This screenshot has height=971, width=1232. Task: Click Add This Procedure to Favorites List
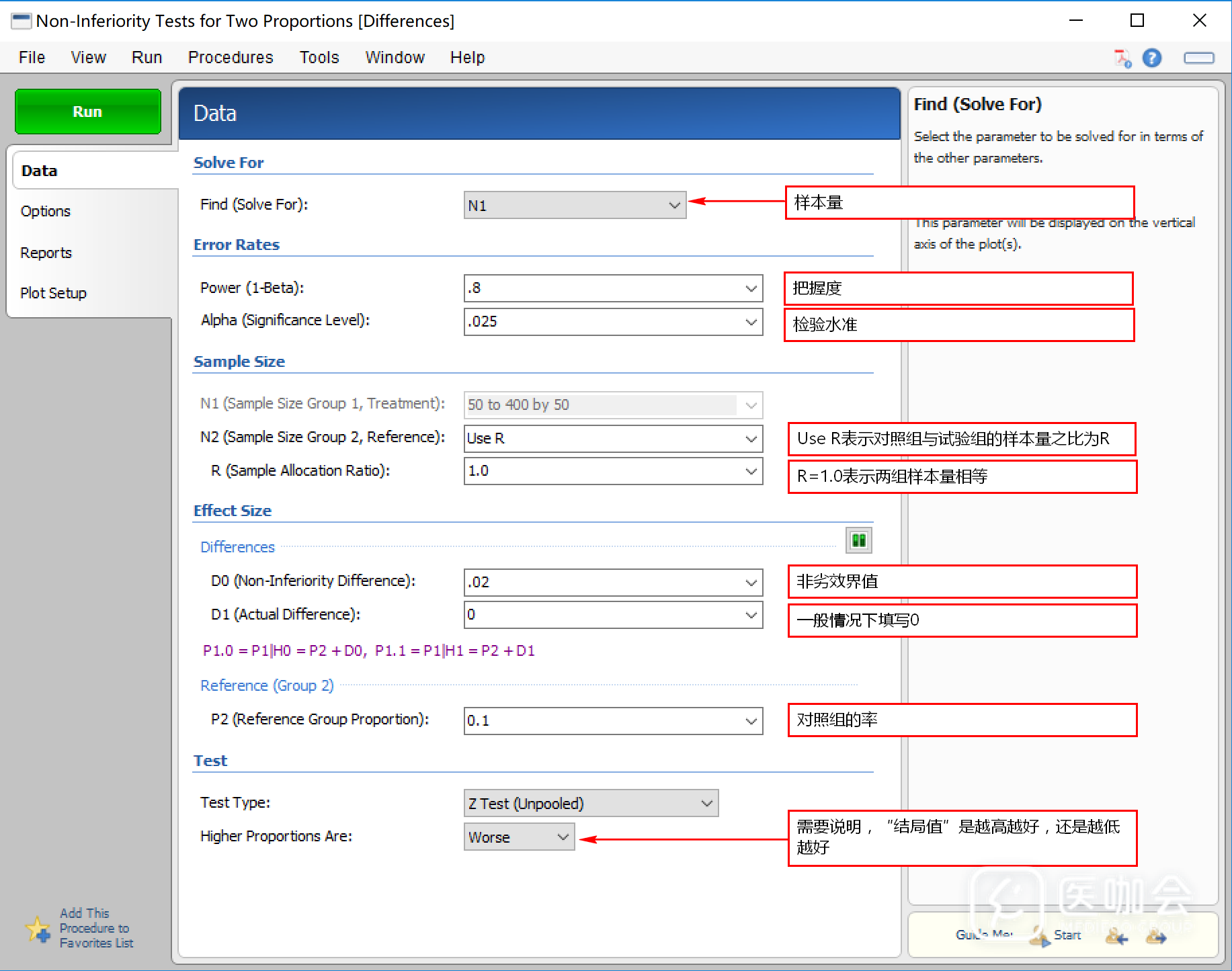(95, 928)
